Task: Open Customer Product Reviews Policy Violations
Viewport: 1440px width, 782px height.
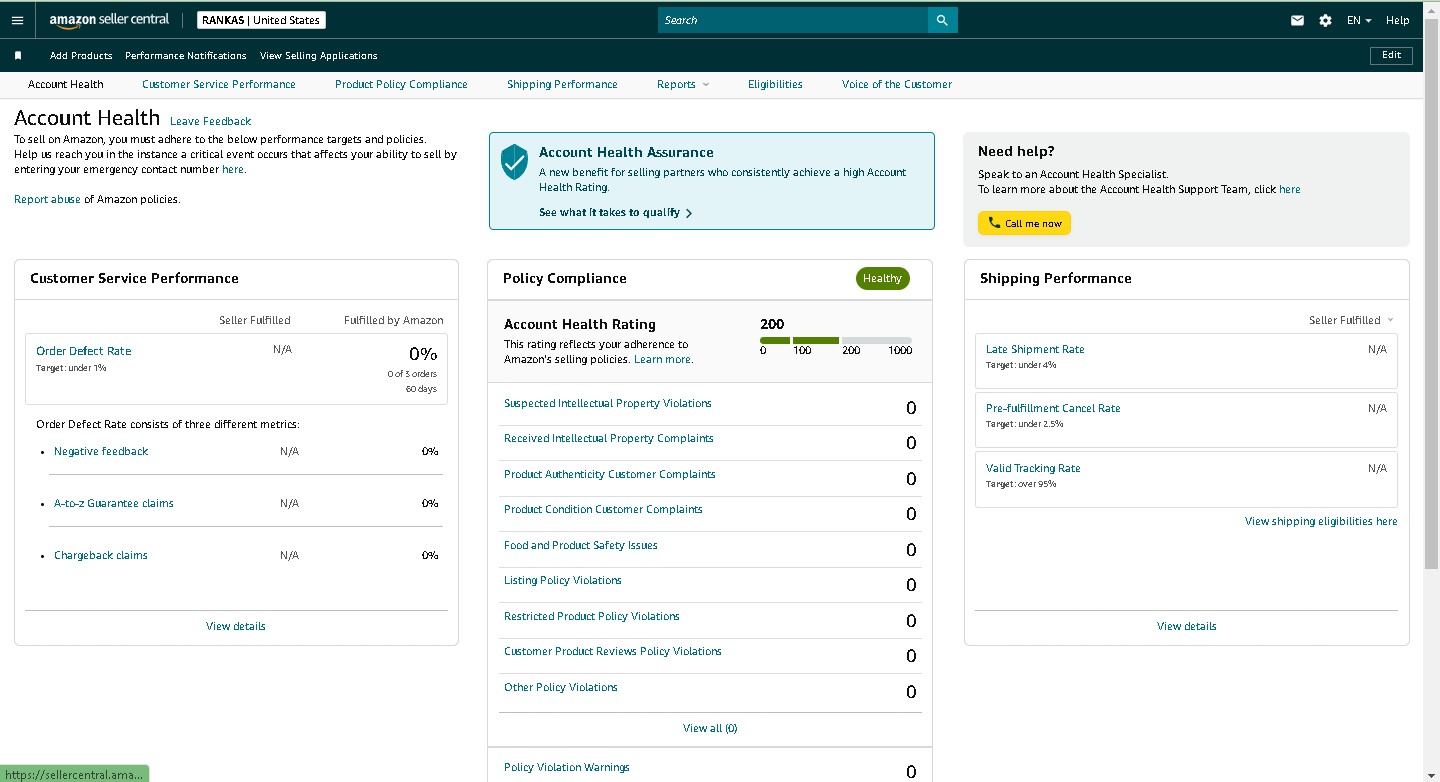Action: [x=613, y=652]
